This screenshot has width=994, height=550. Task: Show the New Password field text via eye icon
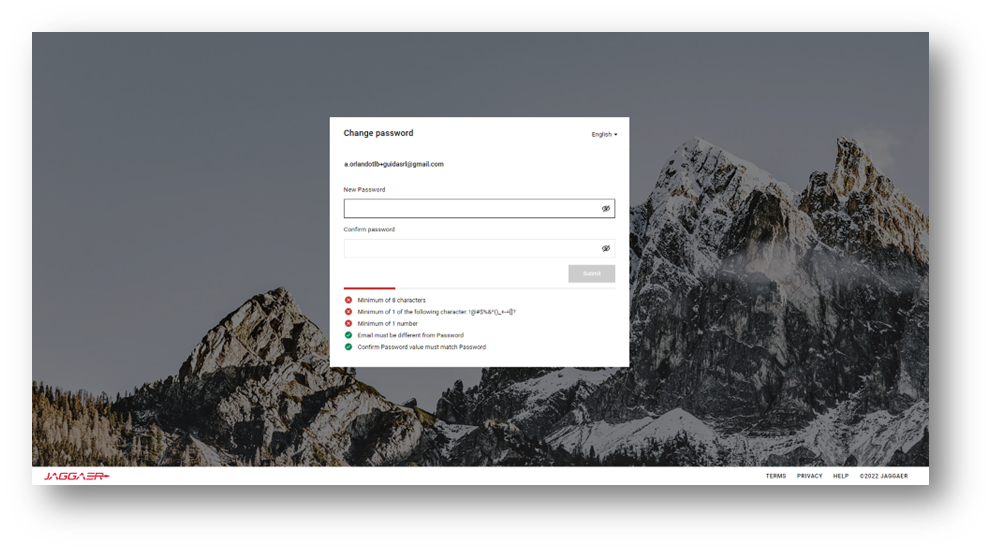click(x=605, y=209)
